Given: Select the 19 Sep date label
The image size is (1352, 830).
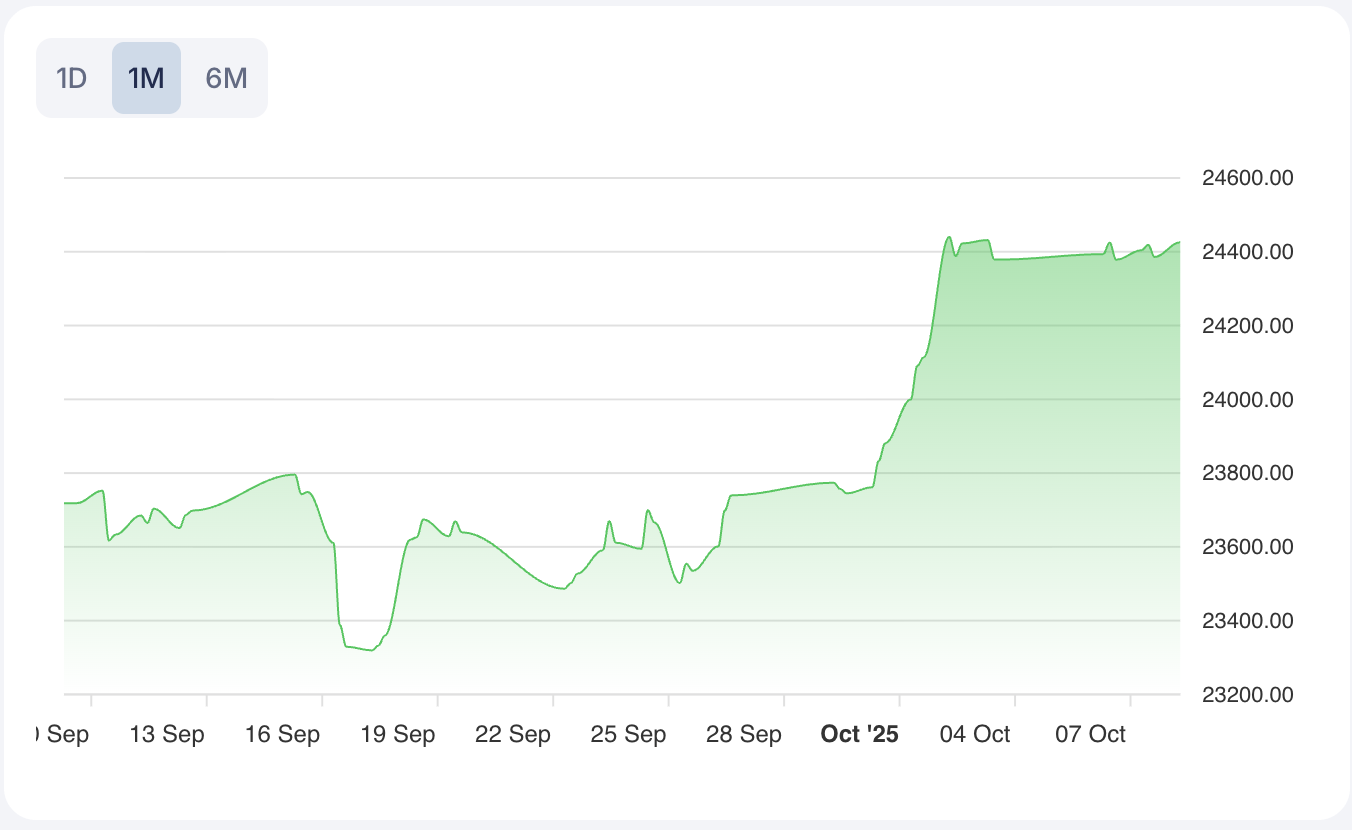Looking at the screenshot, I should (x=398, y=735).
